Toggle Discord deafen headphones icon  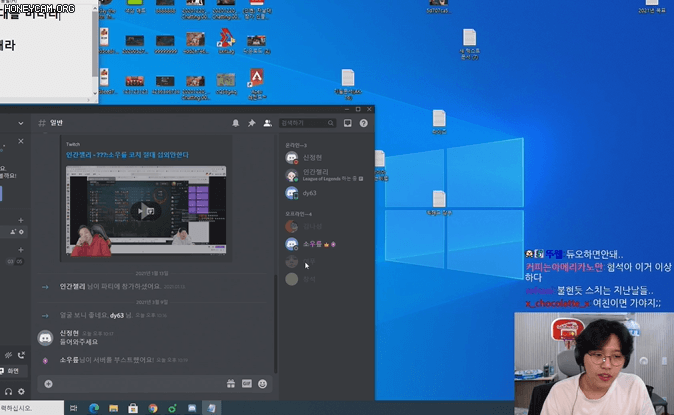click(8, 391)
